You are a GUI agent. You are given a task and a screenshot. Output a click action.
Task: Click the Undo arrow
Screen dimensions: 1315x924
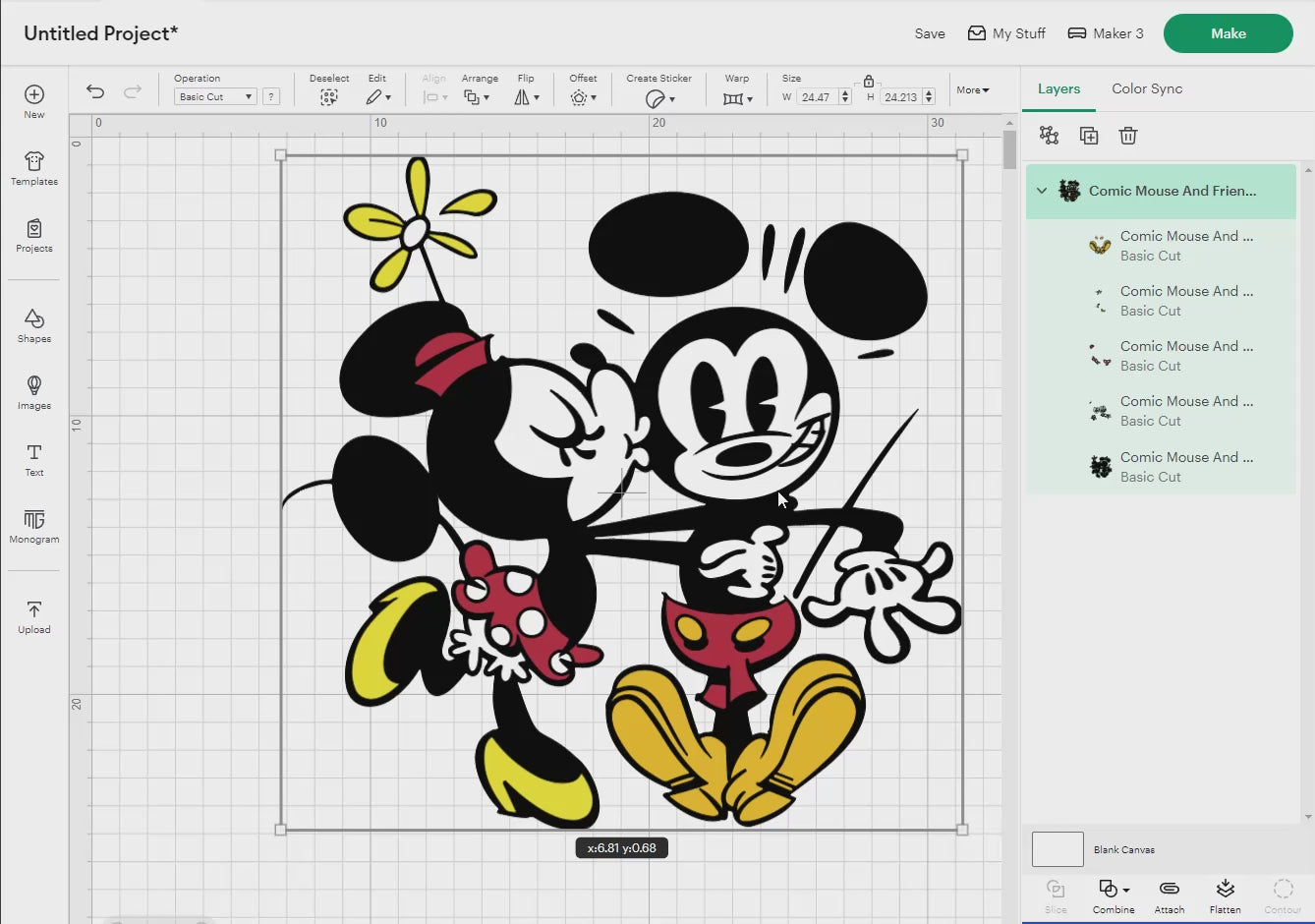[95, 91]
